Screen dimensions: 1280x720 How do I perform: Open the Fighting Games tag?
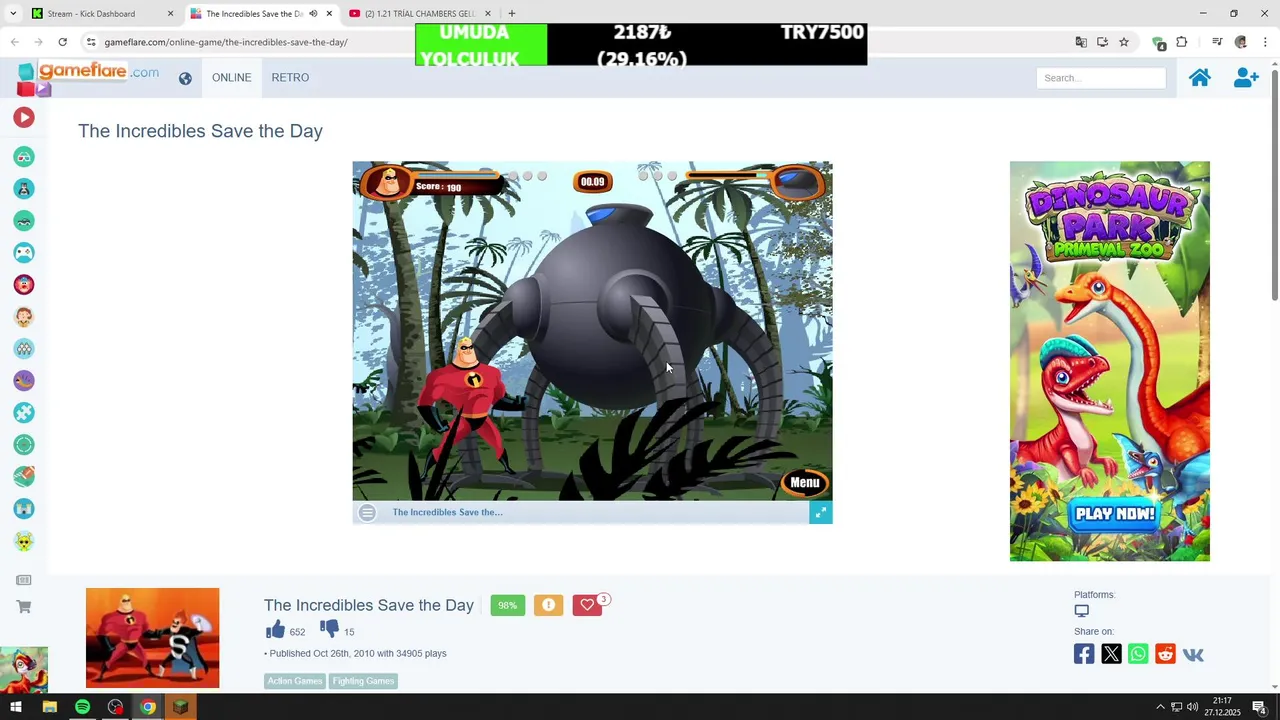363,681
